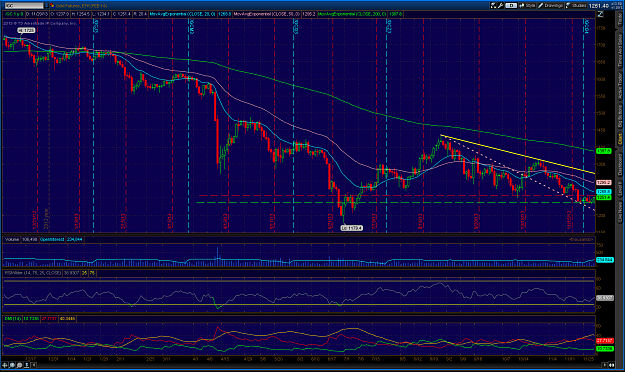Viewport: 625px width, 372px height.
Task: Click the 38.9307 RSI value in header
Action: (71, 273)
